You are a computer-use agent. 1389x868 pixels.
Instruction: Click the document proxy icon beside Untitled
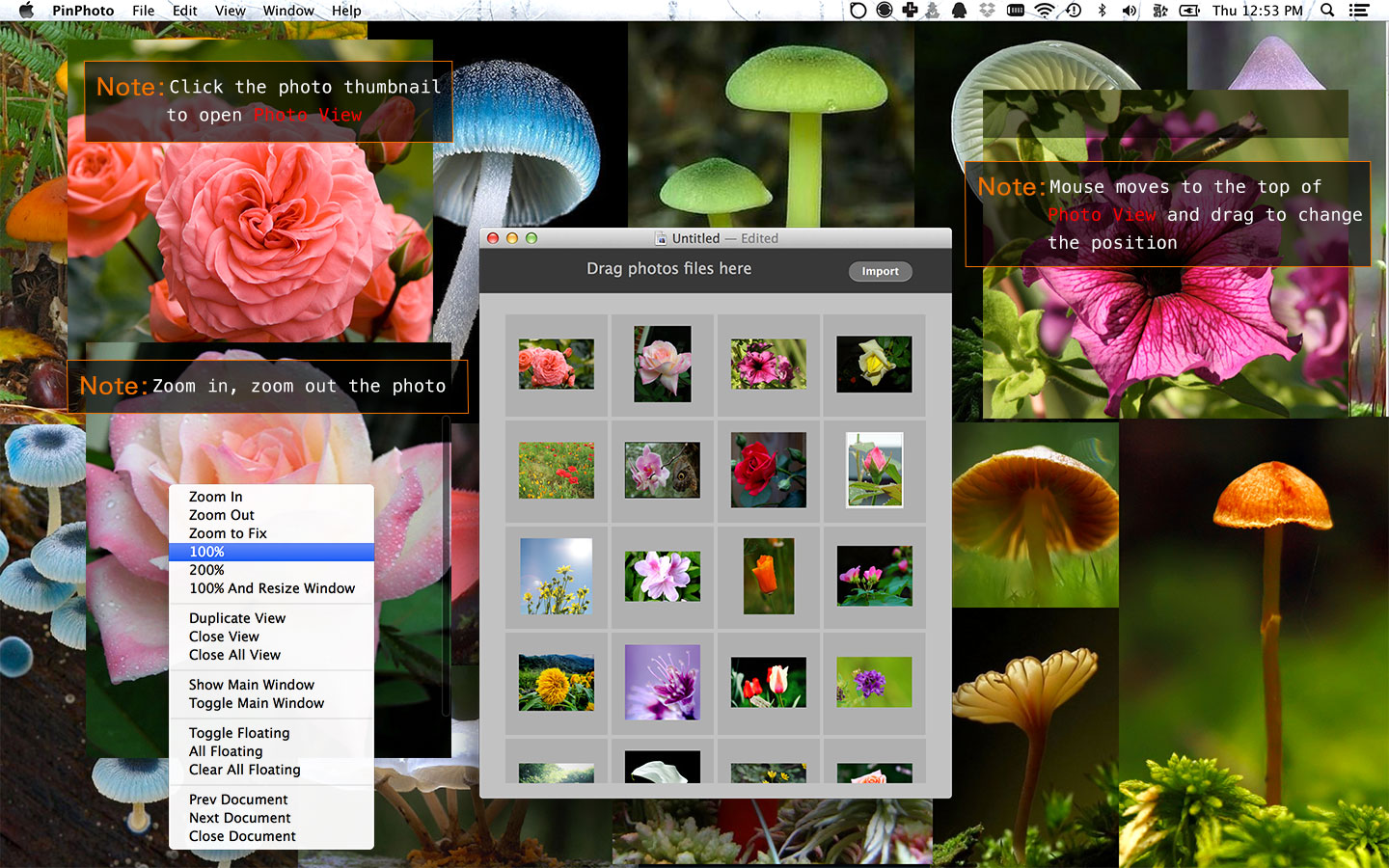coord(661,238)
